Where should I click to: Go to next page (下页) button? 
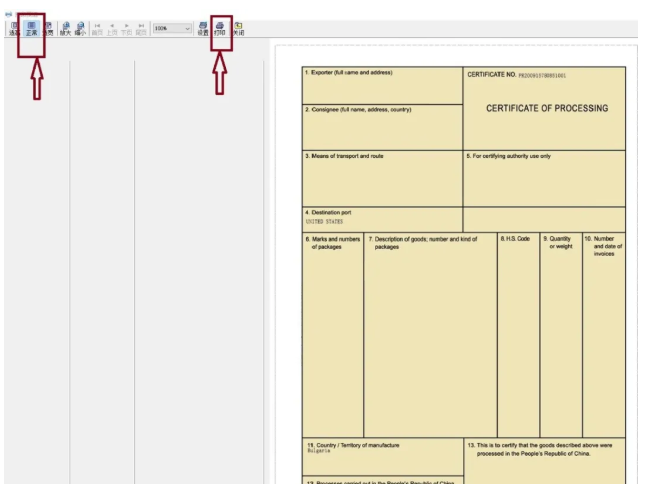[127, 28]
